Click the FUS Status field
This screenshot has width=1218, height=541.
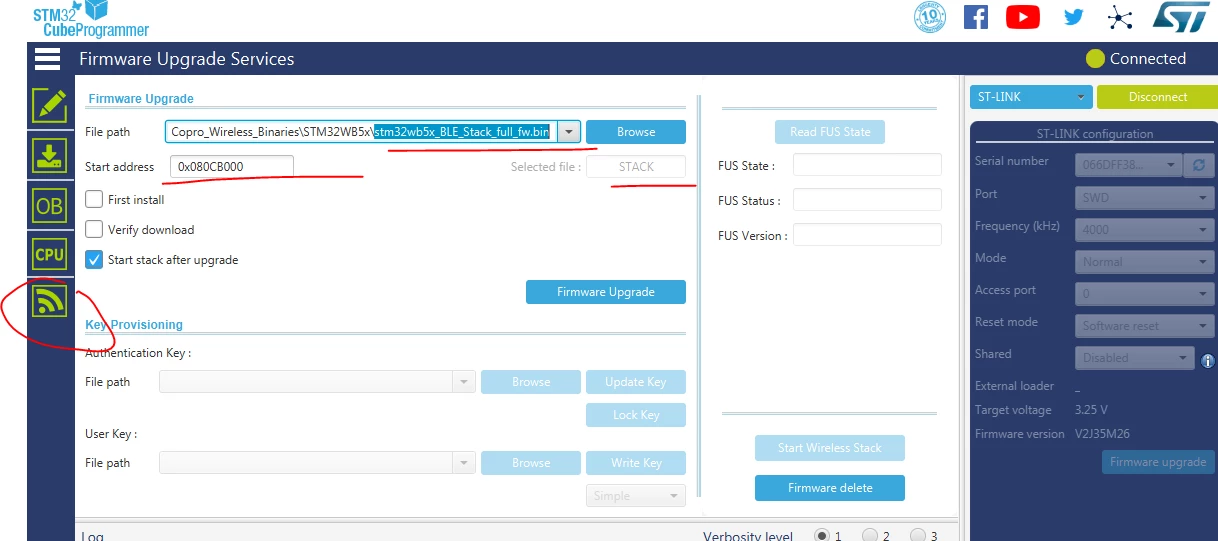[867, 200]
